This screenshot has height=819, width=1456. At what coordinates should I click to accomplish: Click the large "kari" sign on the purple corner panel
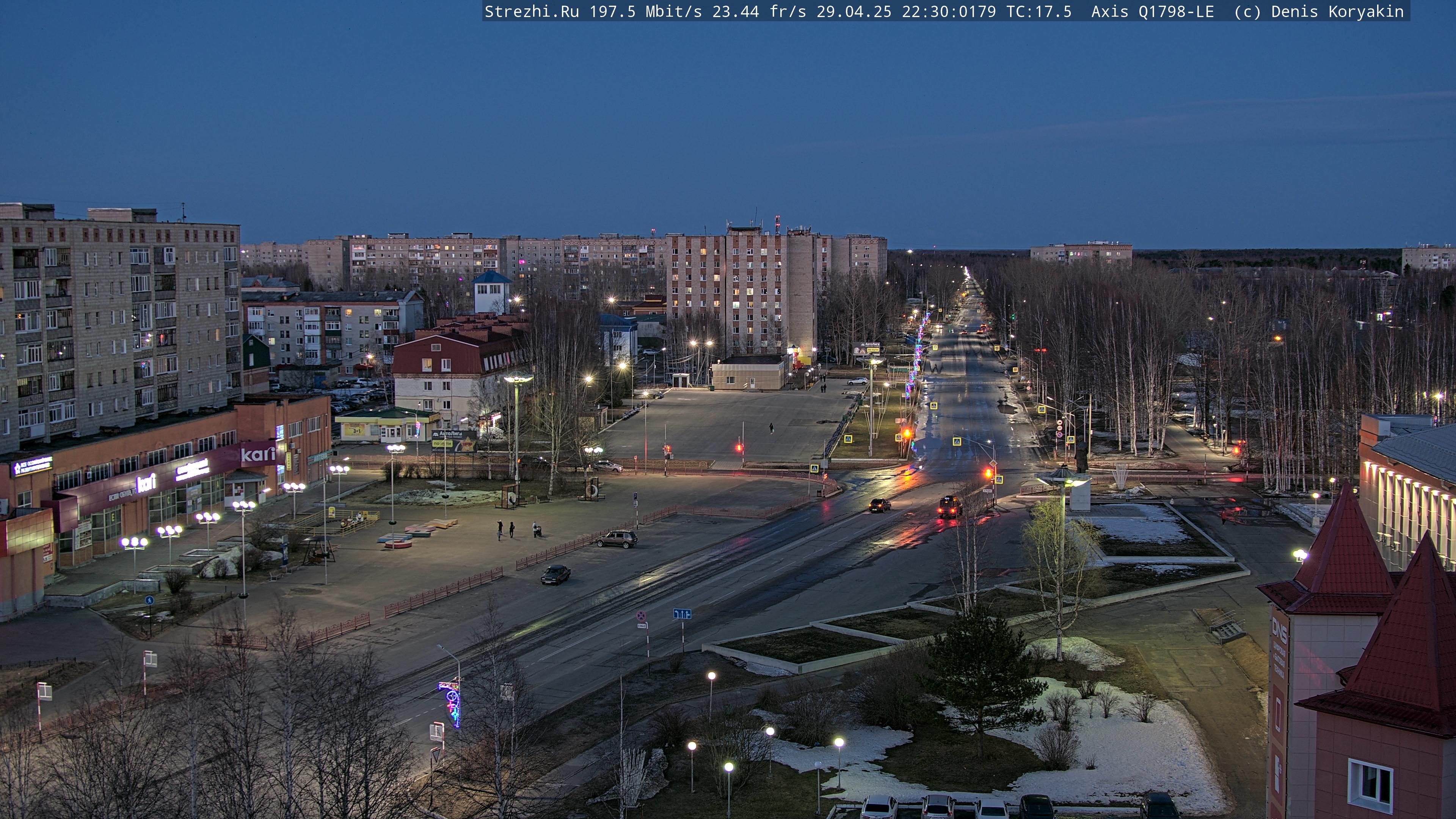click(258, 454)
